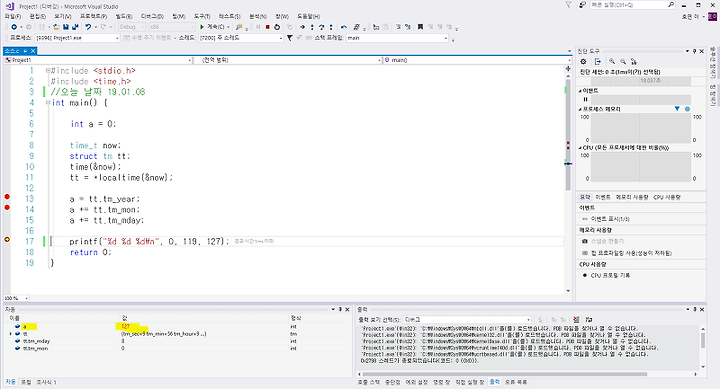Pin the source .c document tab
This screenshot has height=389, width=720.
tap(26, 51)
